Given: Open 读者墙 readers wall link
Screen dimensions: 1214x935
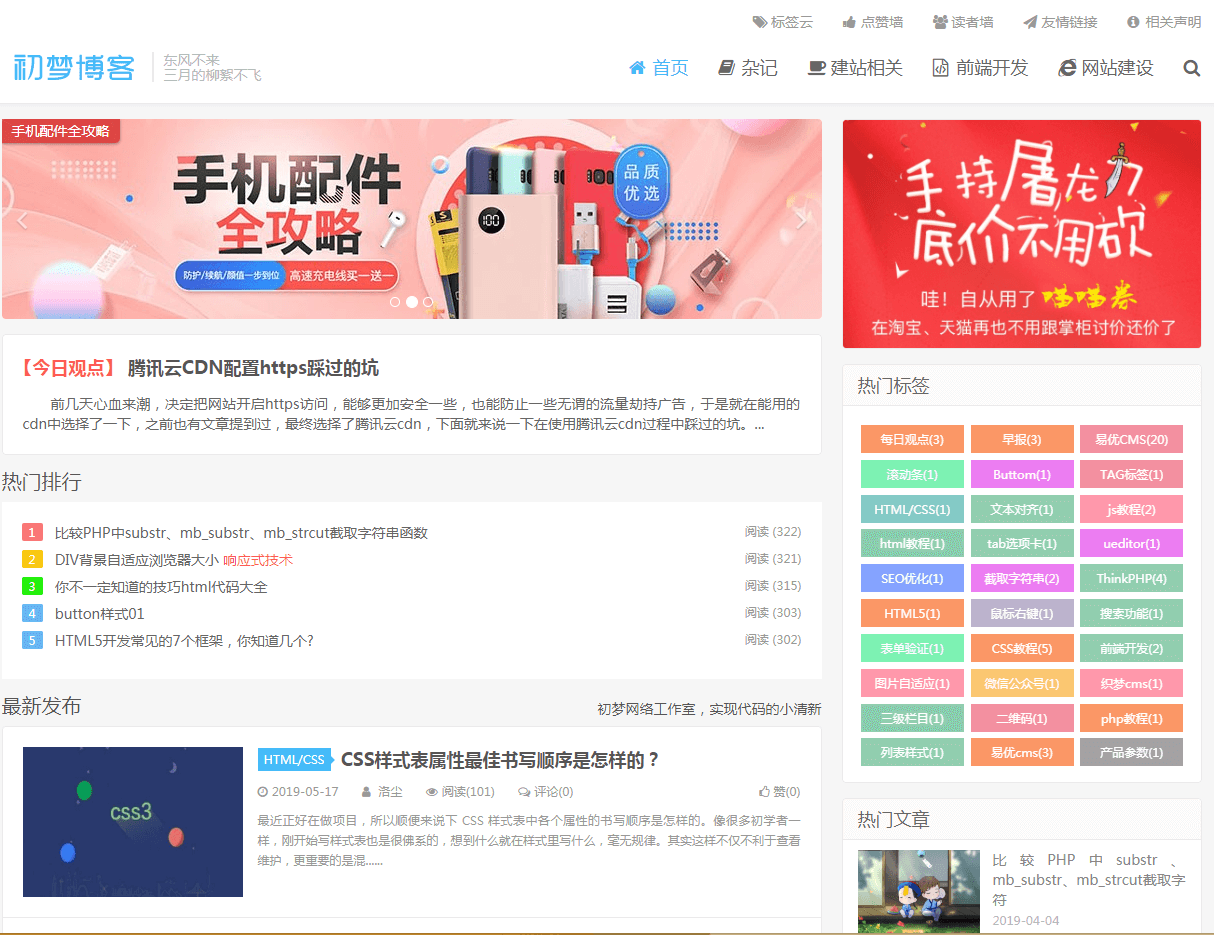Looking at the screenshot, I should pos(962,22).
